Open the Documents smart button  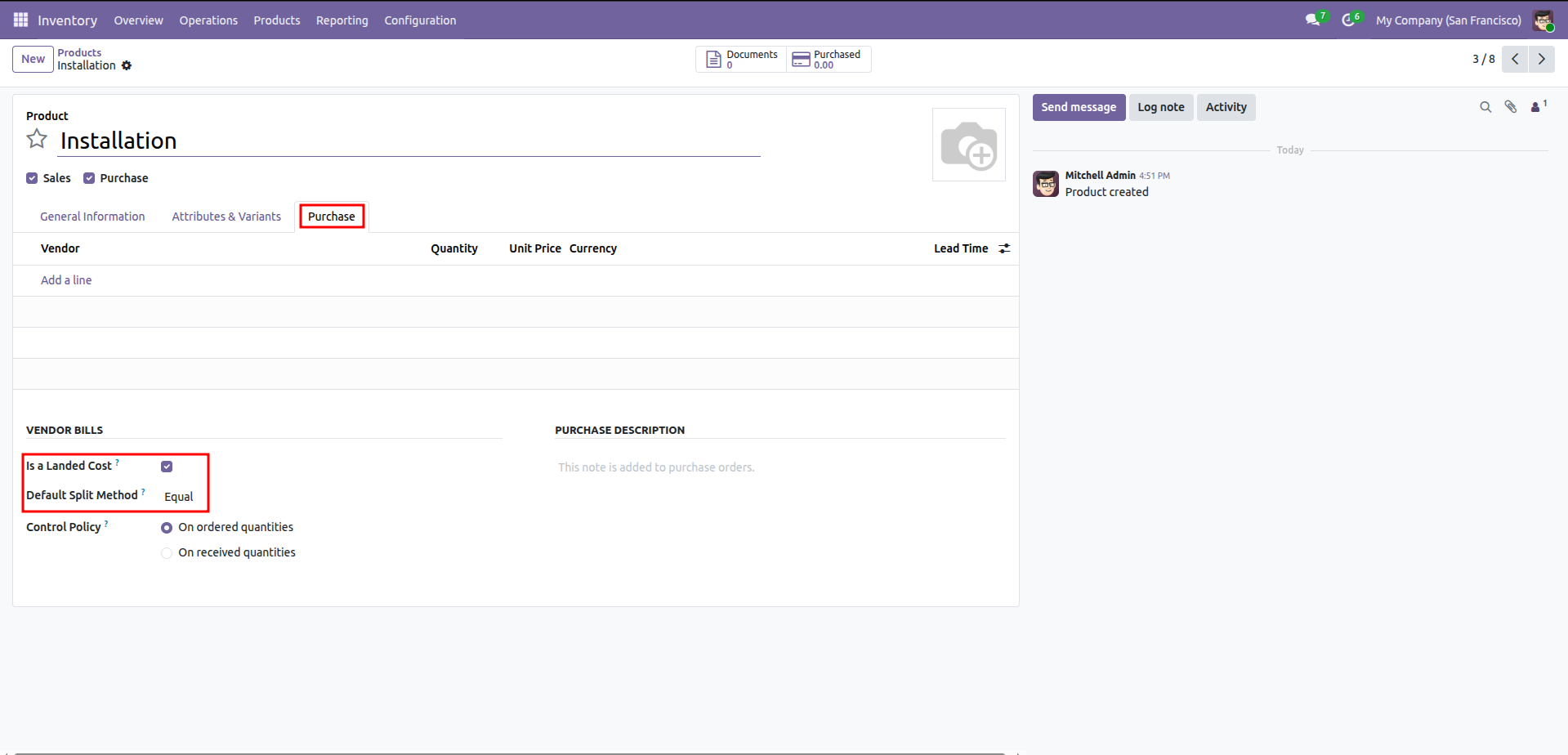click(x=741, y=59)
